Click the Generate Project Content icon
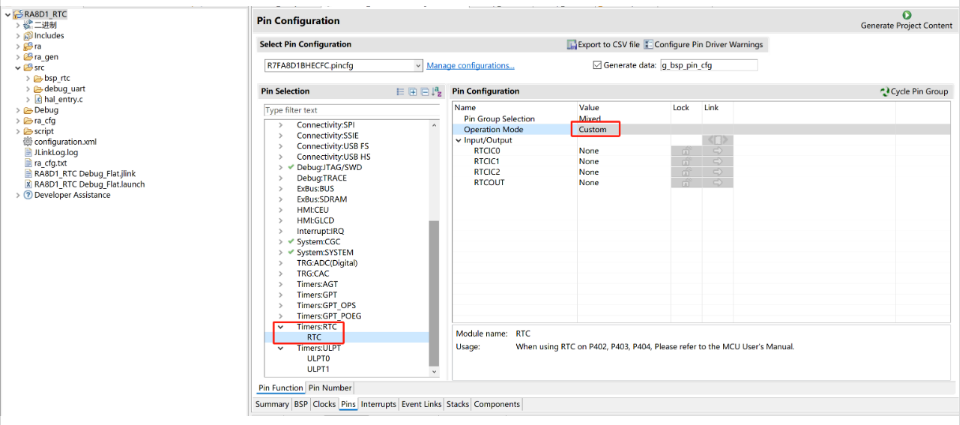Viewport: 960px width, 425px height. click(906, 15)
